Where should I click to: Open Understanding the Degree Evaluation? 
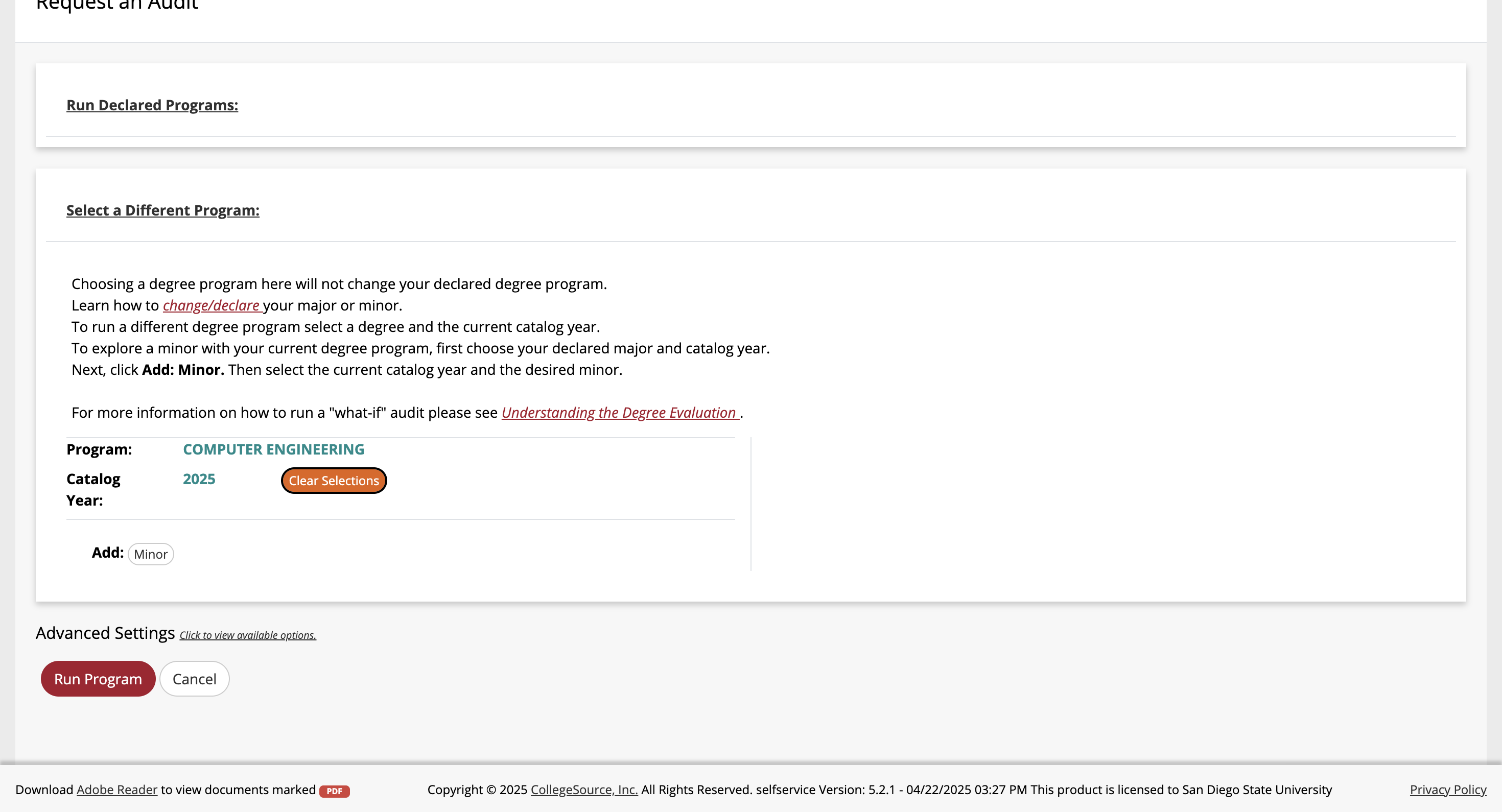pyautogui.click(x=619, y=413)
